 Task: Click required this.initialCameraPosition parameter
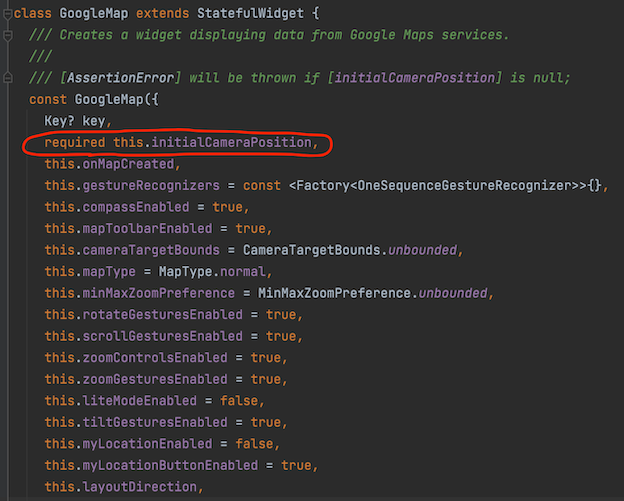(x=181, y=142)
